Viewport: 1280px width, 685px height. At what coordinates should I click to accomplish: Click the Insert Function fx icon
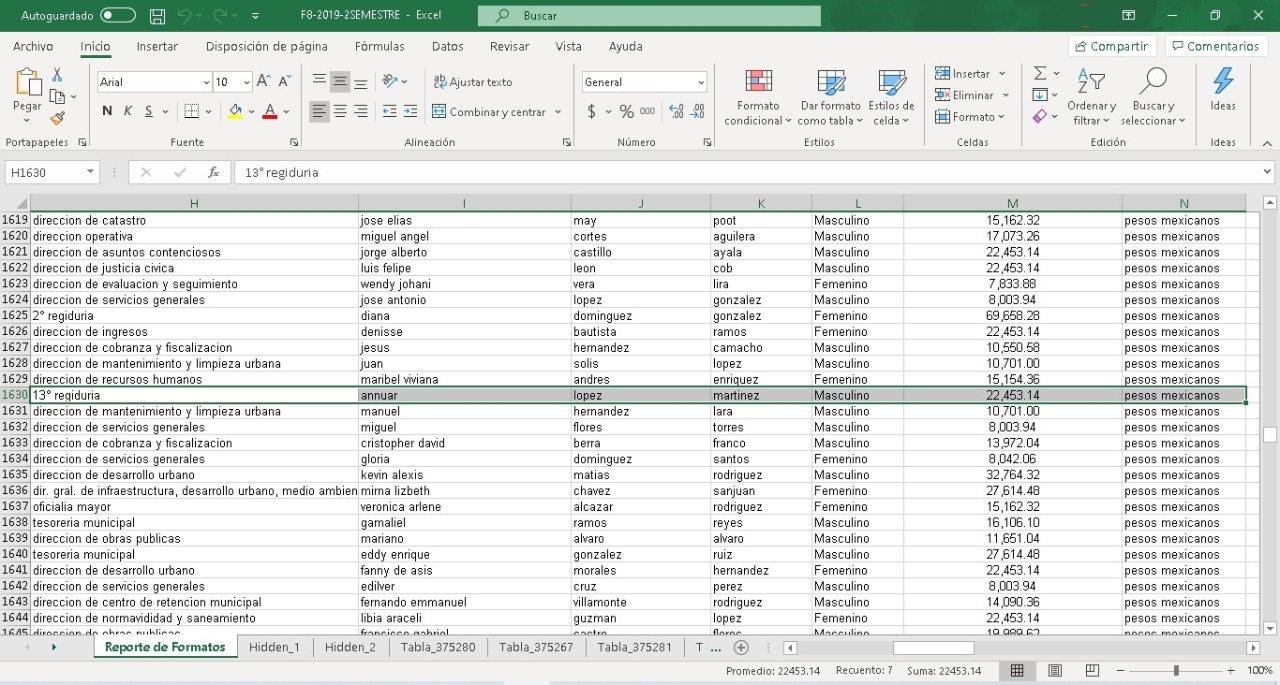(x=213, y=172)
